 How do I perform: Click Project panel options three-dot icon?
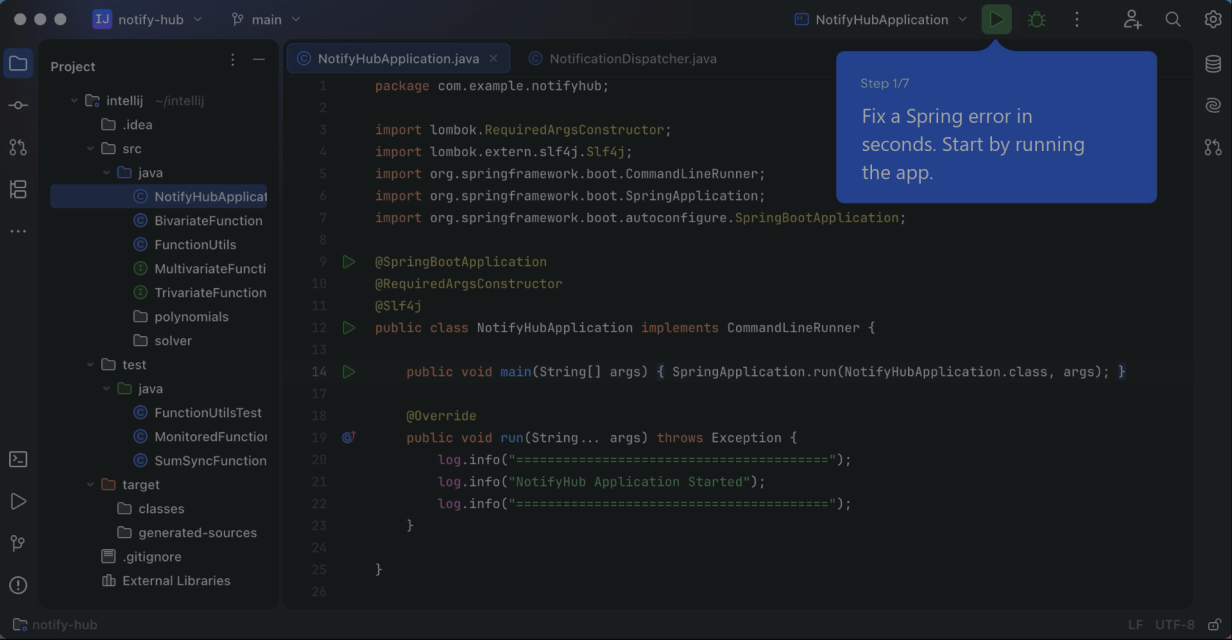tap(233, 60)
